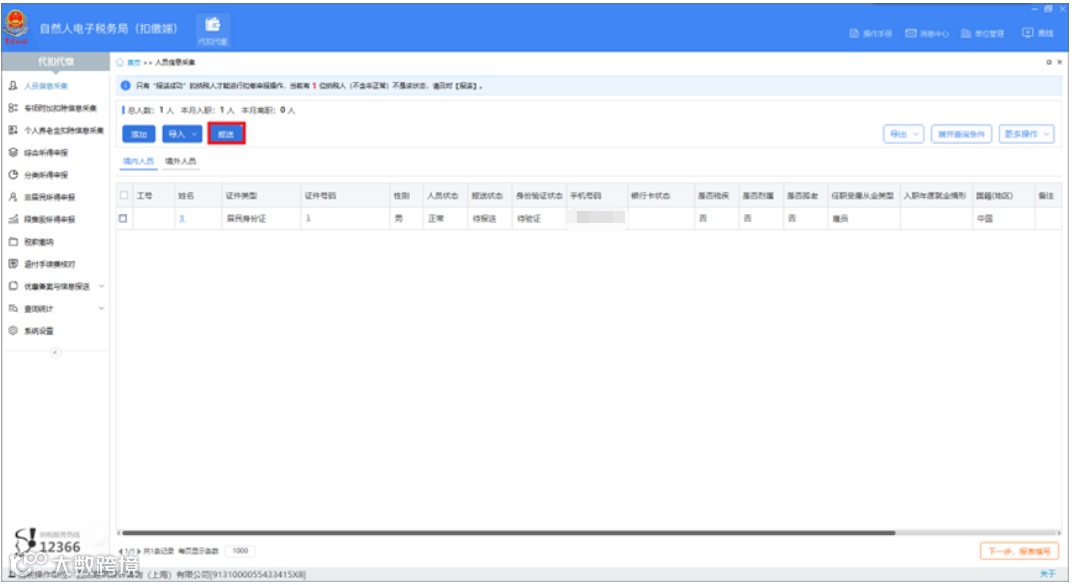Click the horizontal scrollbar under the table
The height and width of the screenshot is (585, 1072).
(x=508, y=532)
